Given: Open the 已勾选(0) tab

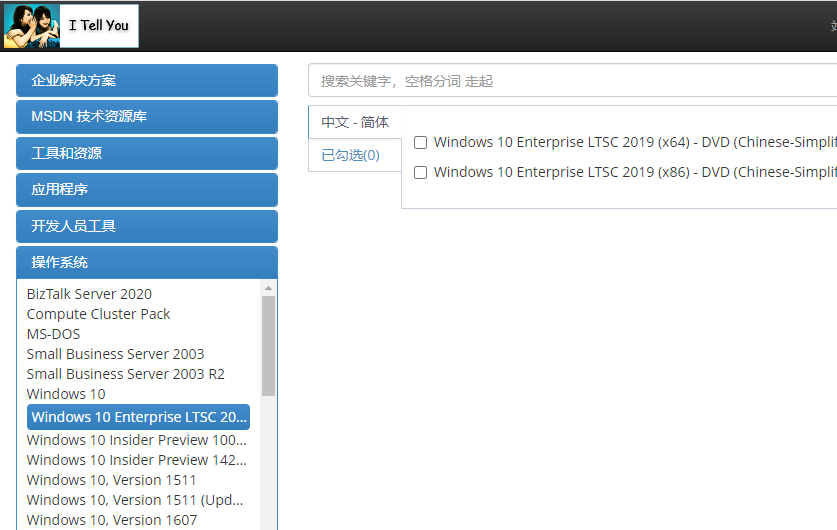Looking at the screenshot, I should [351, 156].
